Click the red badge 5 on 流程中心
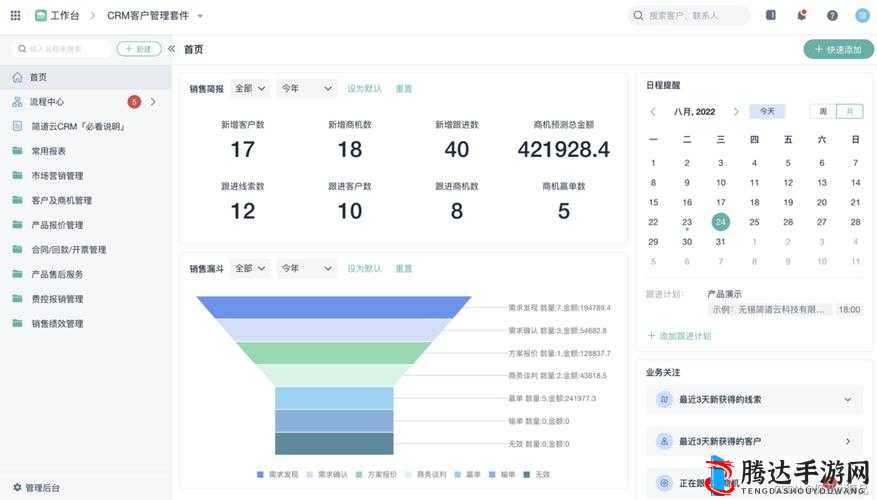 pyautogui.click(x=134, y=102)
